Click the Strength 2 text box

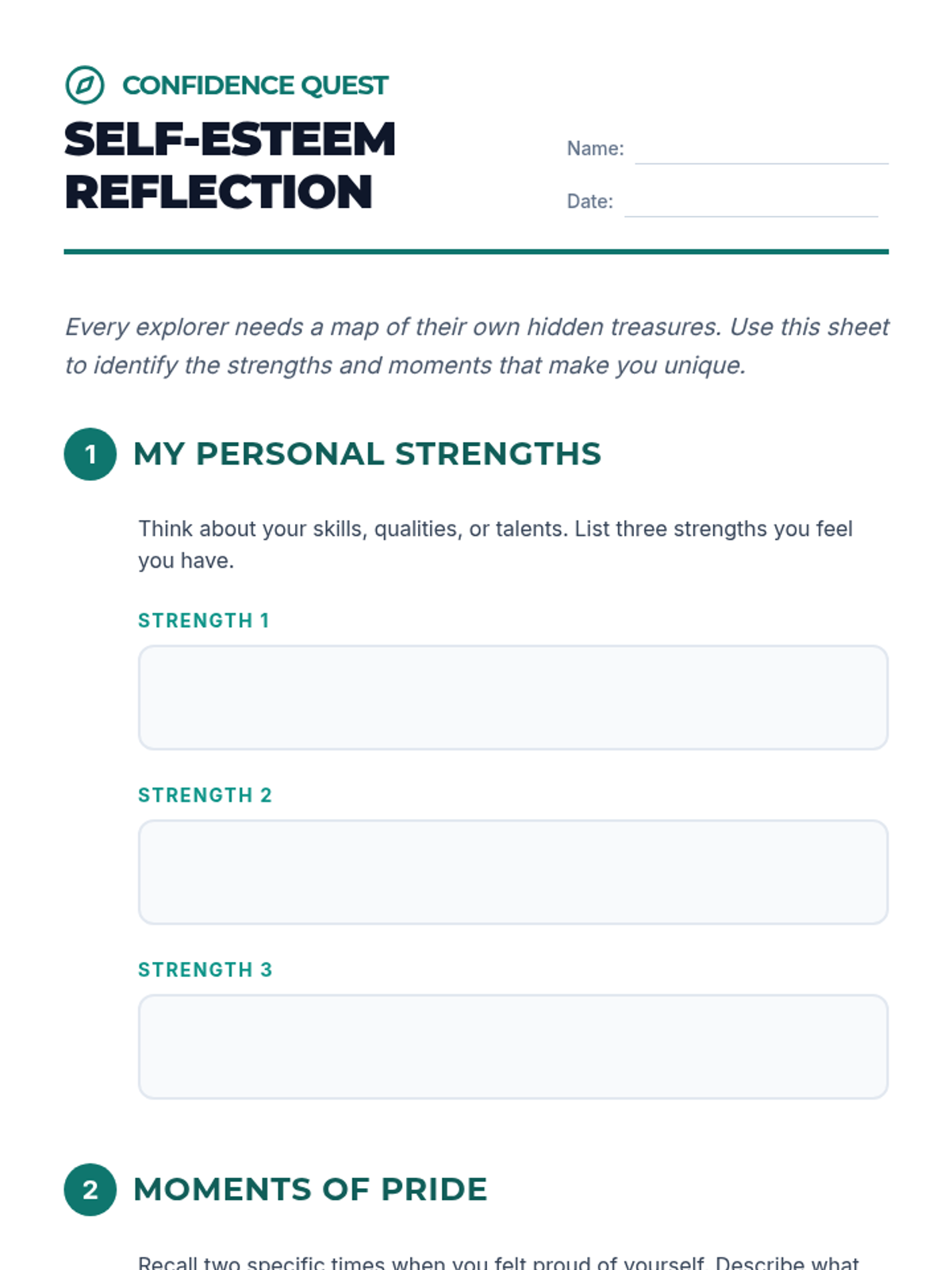513,872
